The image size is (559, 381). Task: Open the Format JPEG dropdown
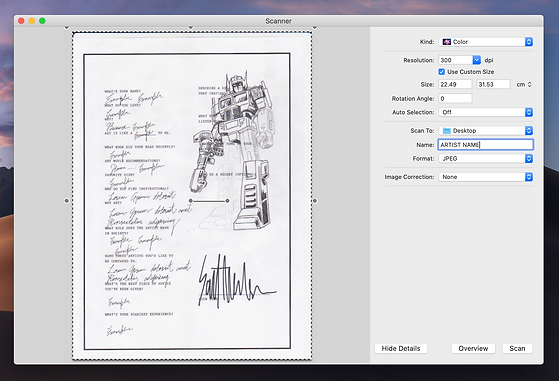coord(486,159)
